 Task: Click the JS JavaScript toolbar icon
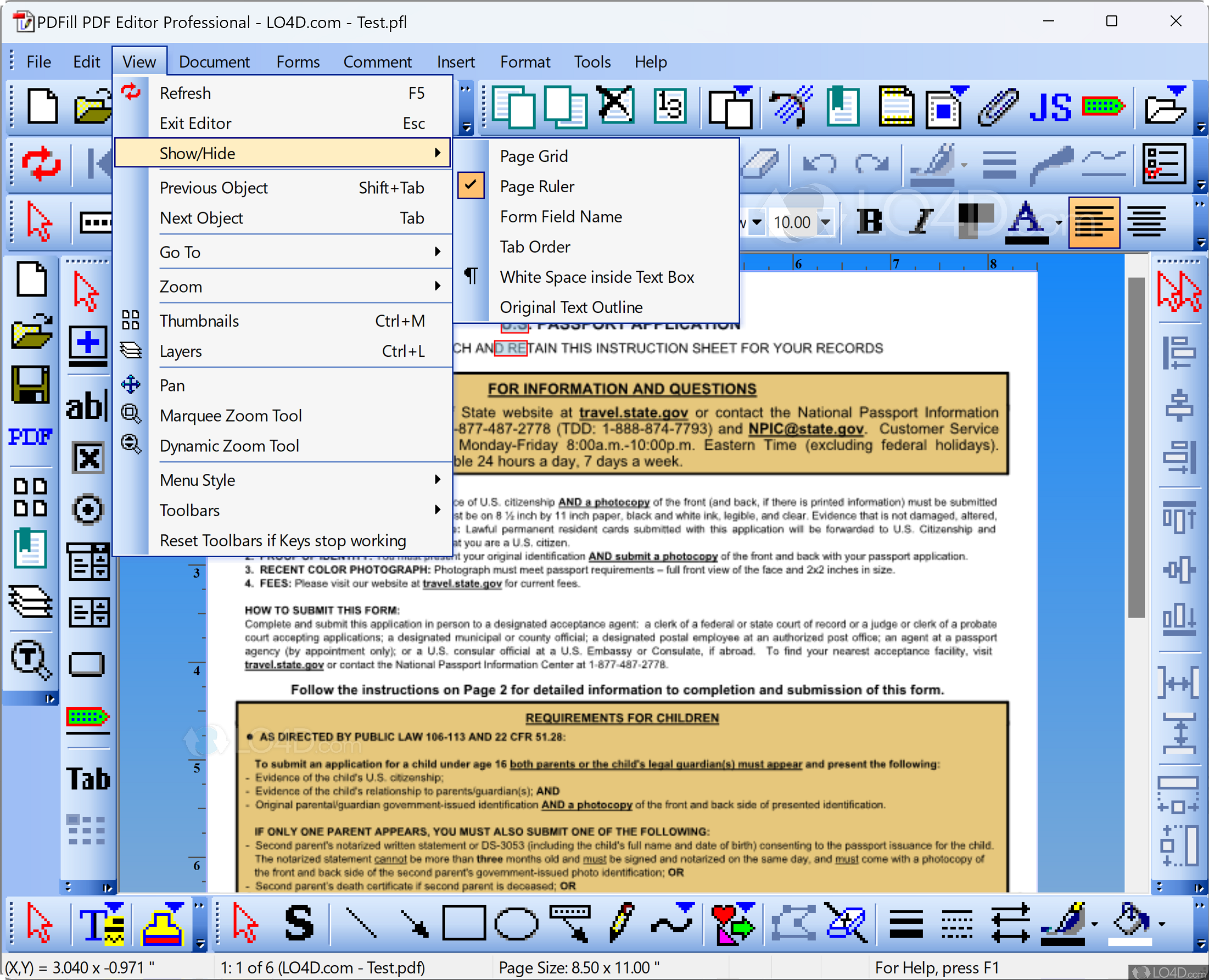1050,107
